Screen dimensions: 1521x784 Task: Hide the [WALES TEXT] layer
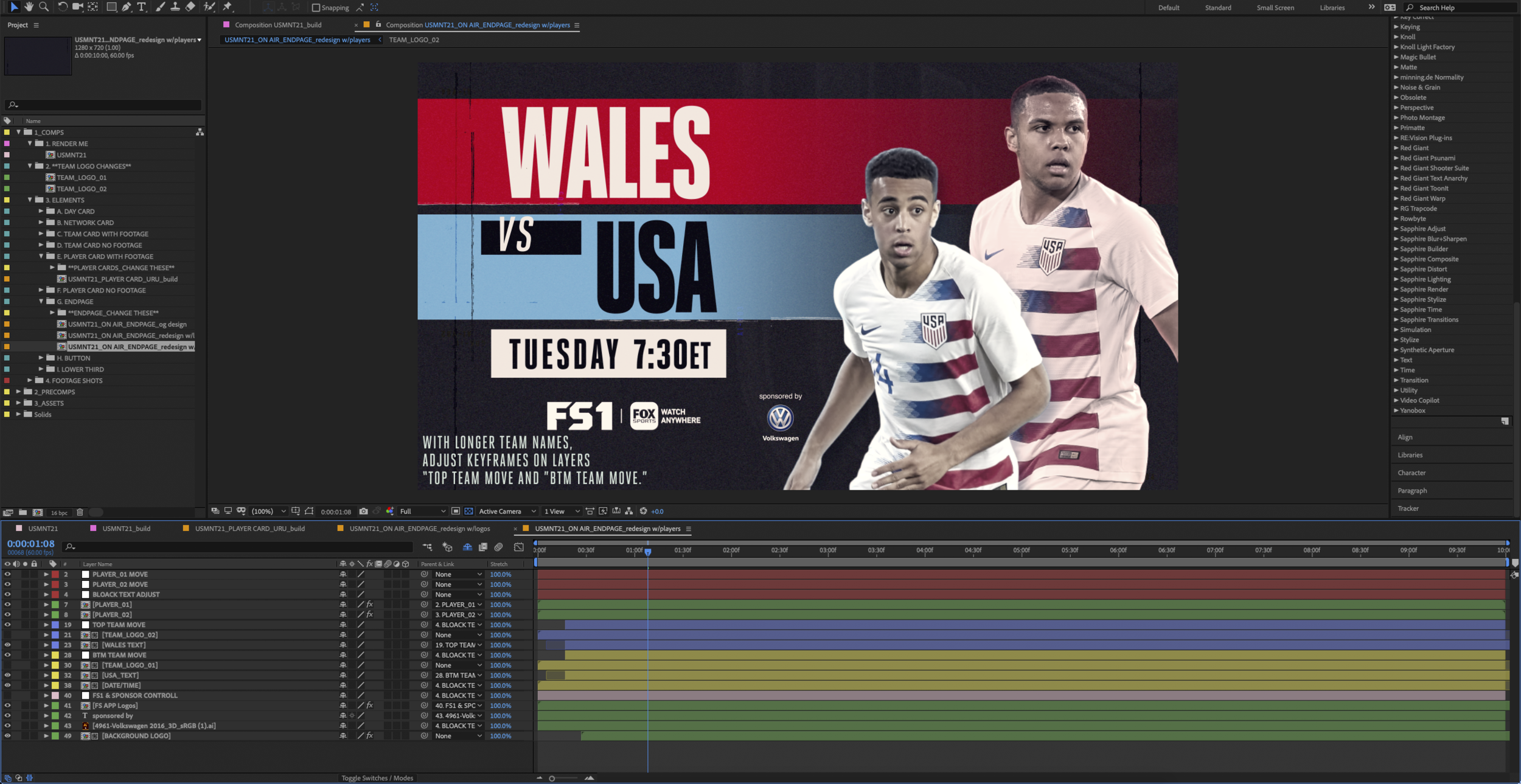tap(7, 645)
